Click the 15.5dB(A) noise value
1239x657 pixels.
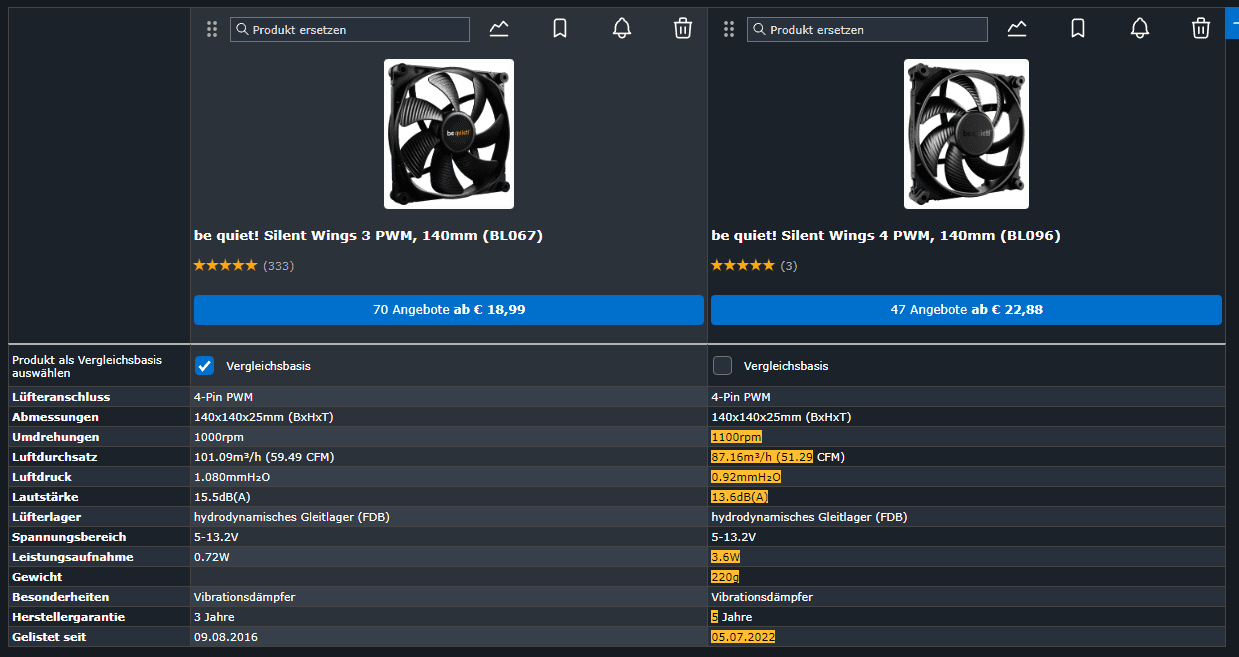coord(222,497)
